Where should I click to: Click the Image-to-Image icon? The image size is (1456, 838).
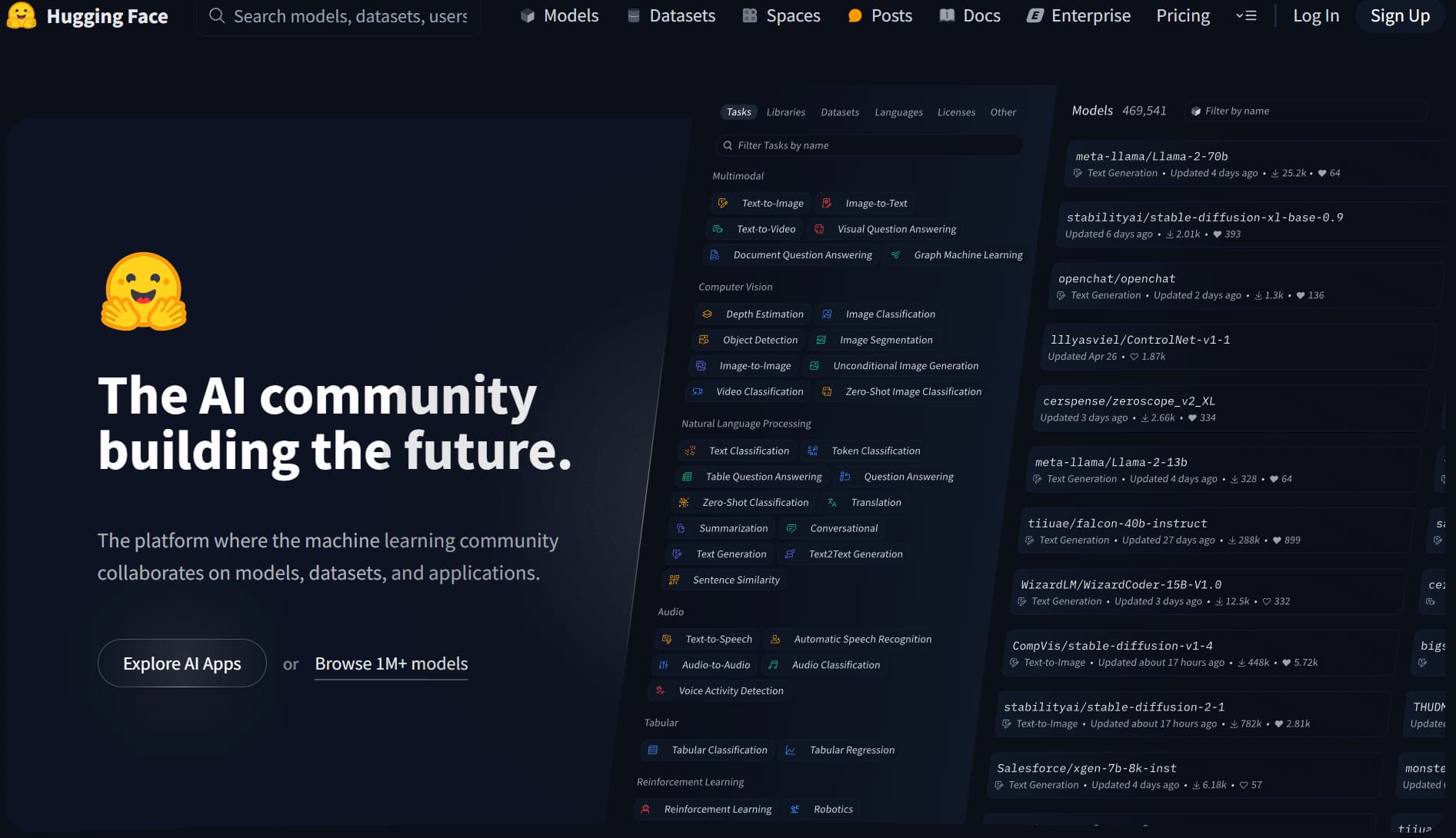pyautogui.click(x=701, y=366)
